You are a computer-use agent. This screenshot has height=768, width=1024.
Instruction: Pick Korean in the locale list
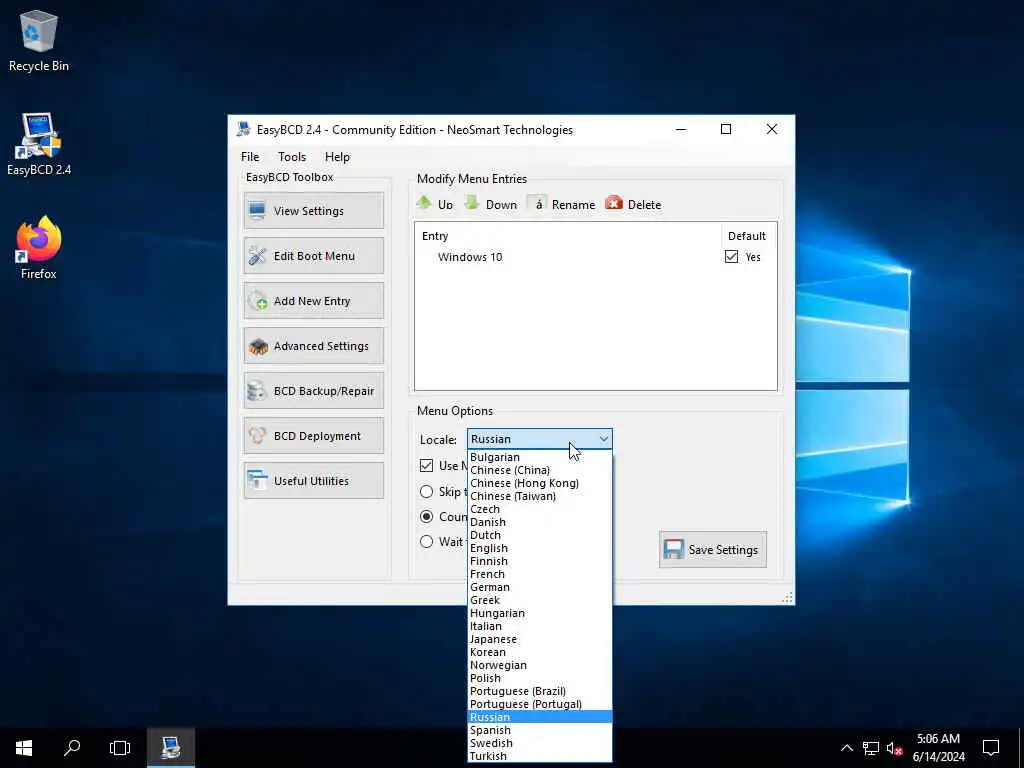pyautogui.click(x=540, y=652)
